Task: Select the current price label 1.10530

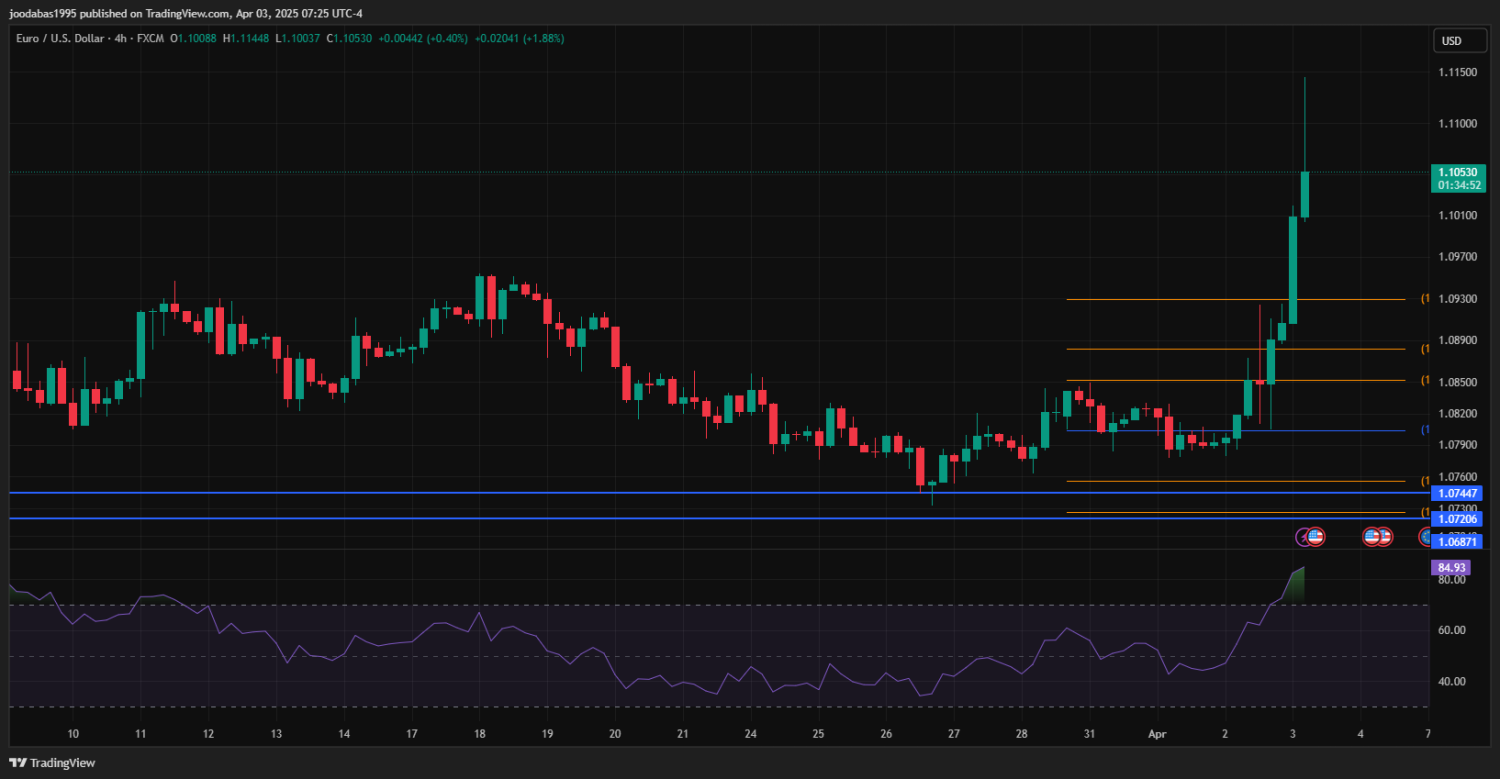Action: [1458, 172]
